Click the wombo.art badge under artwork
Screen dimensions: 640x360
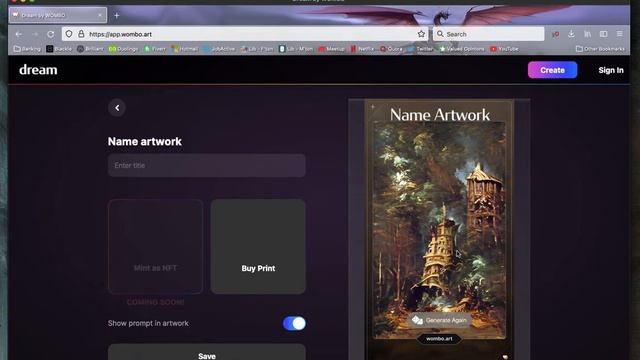pyautogui.click(x=439, y=339)
